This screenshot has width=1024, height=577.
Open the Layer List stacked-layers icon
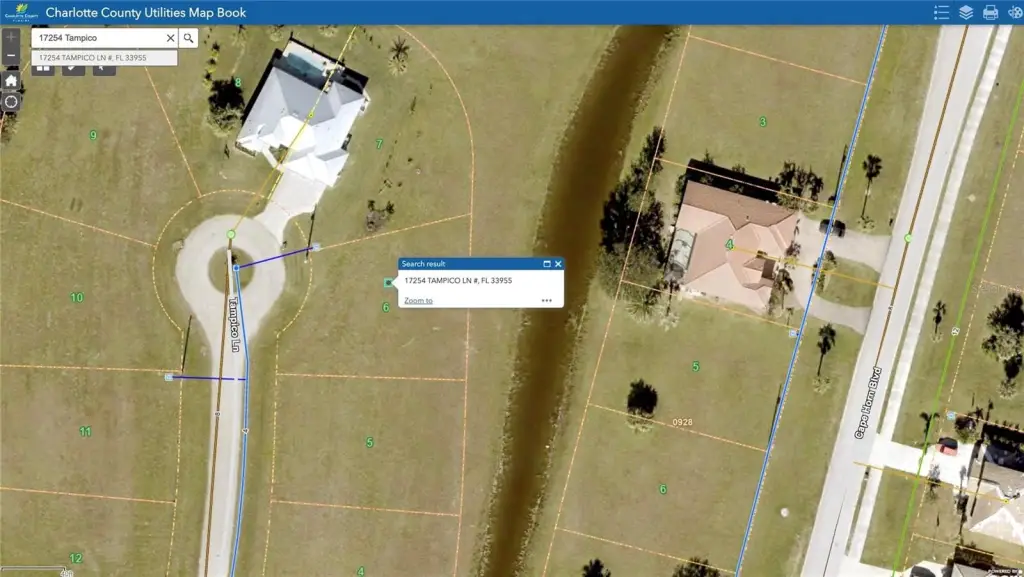pyautogui.click(x=966, y=13)
